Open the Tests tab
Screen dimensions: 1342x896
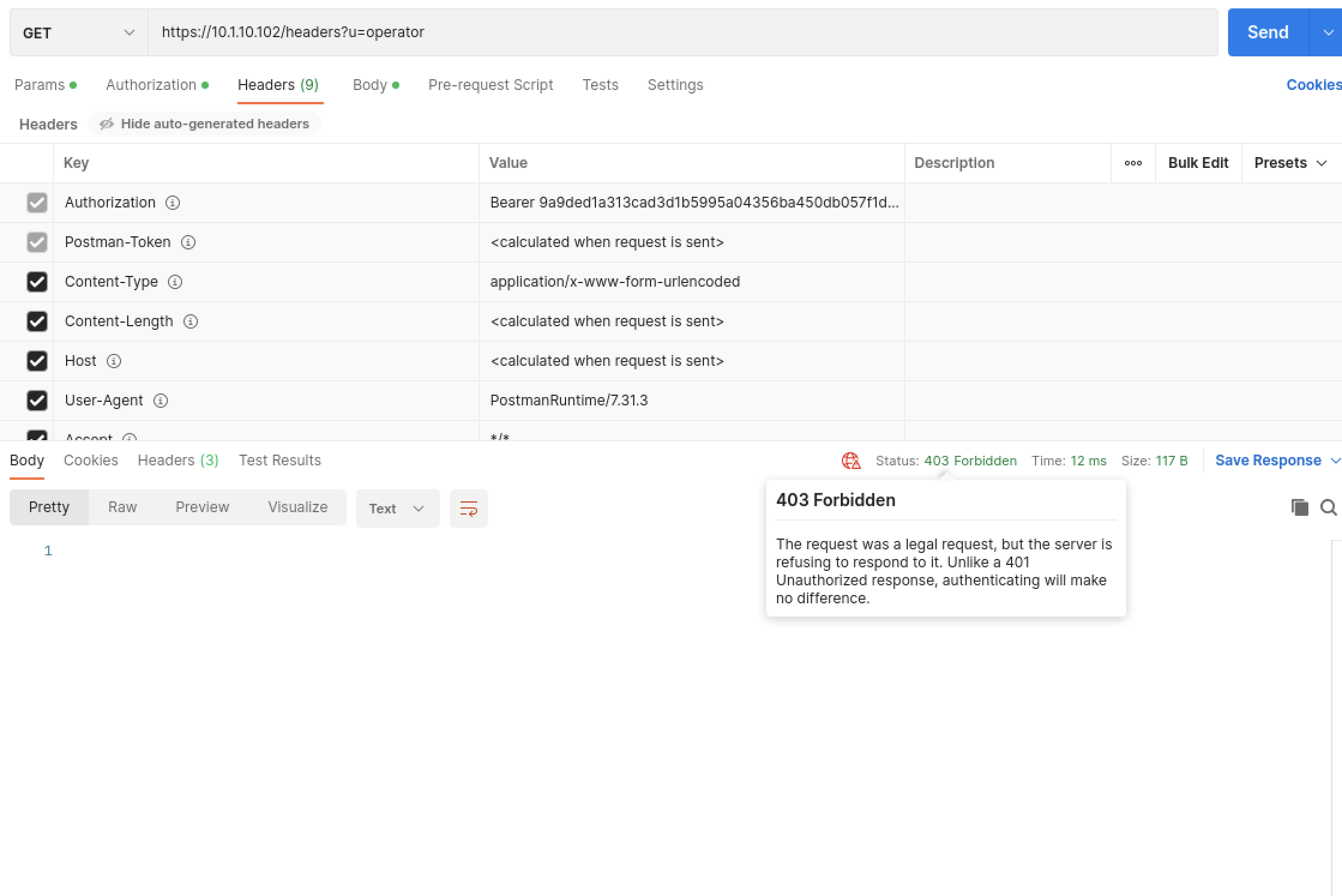point(600,85)
